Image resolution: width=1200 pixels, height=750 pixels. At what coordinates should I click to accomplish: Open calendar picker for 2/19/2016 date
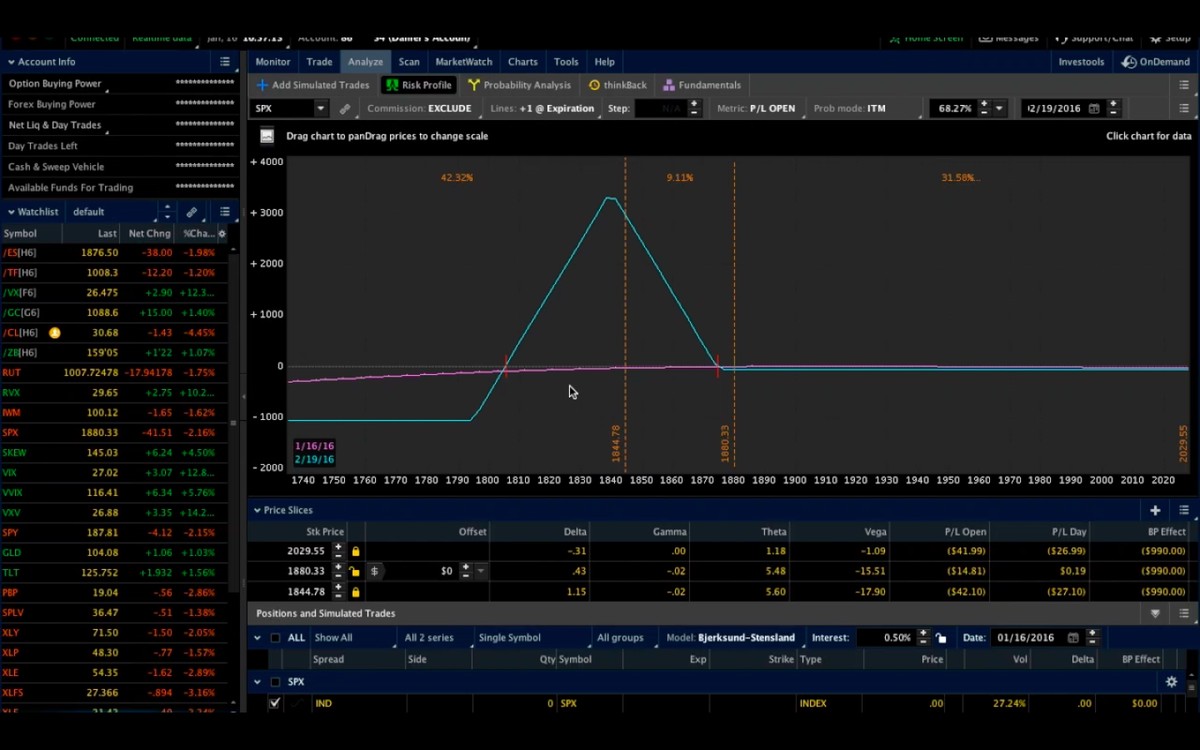point(1094,108)
